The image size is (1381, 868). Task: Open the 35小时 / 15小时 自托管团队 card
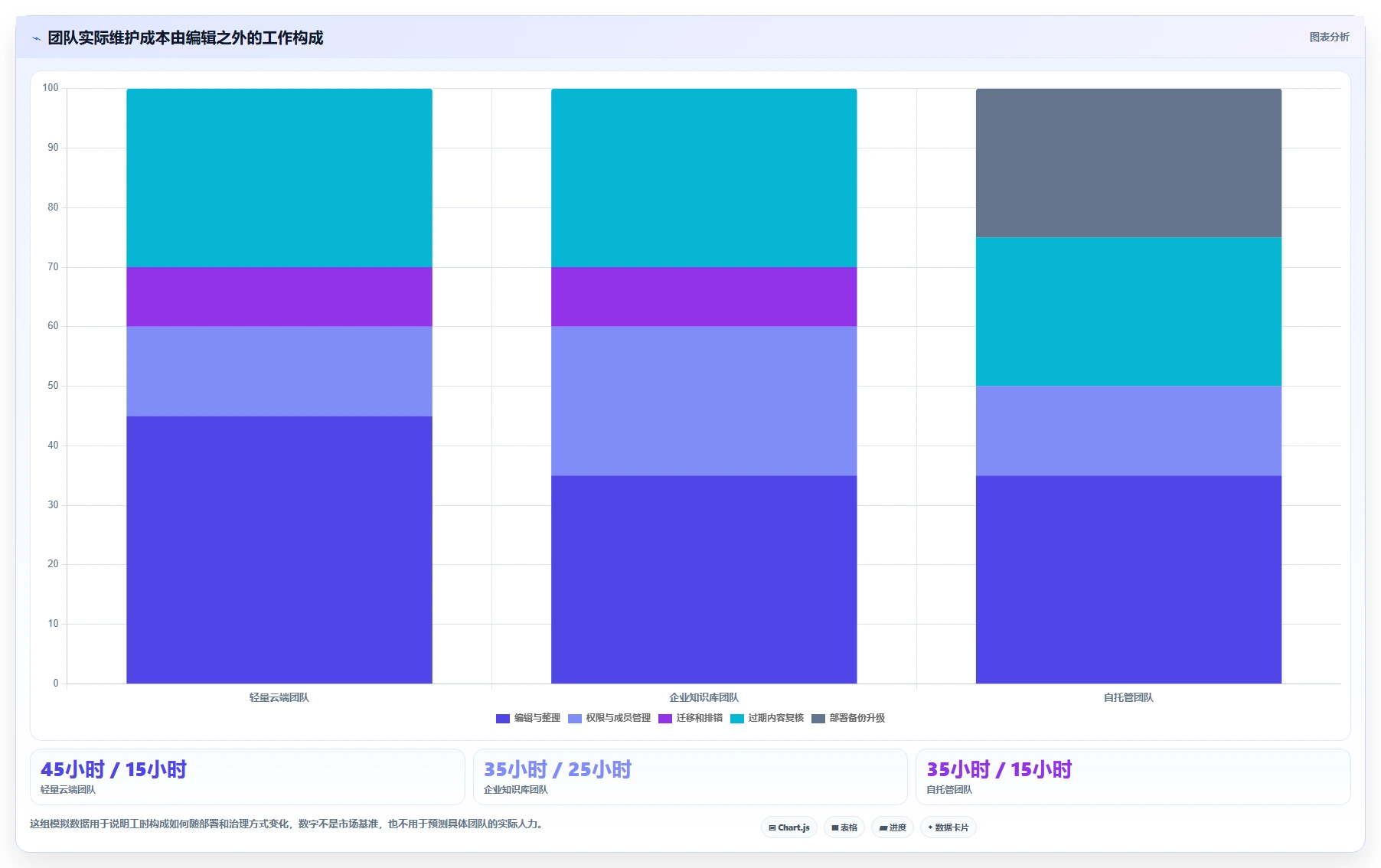(1133, 777)
